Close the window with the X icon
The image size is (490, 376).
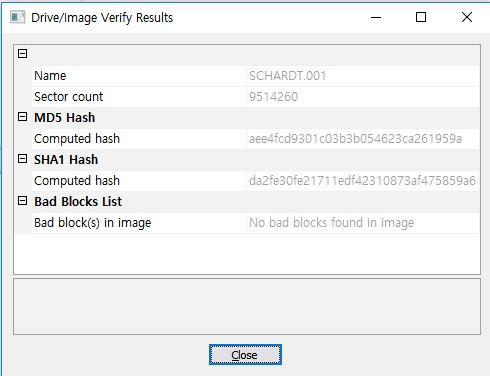(x=467, y=17)
